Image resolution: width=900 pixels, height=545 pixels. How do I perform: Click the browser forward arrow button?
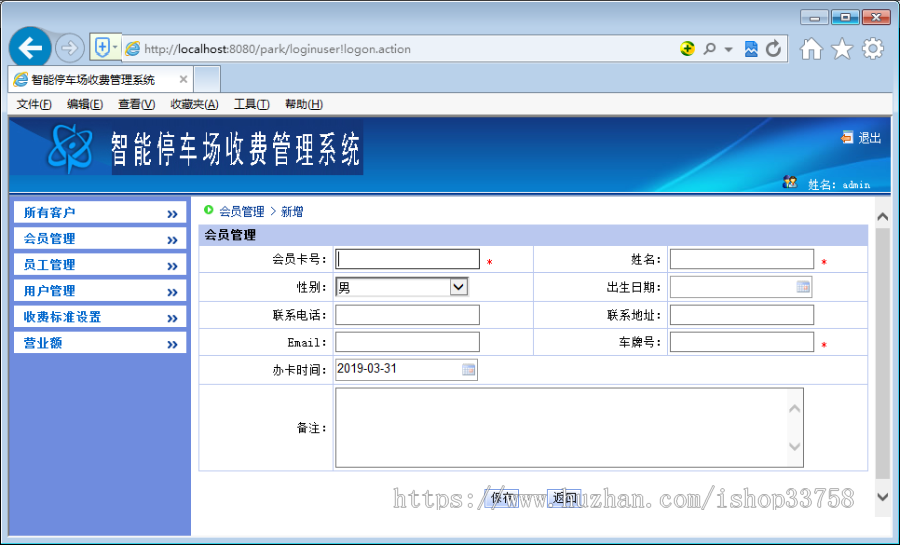click(x=69, y=48)
